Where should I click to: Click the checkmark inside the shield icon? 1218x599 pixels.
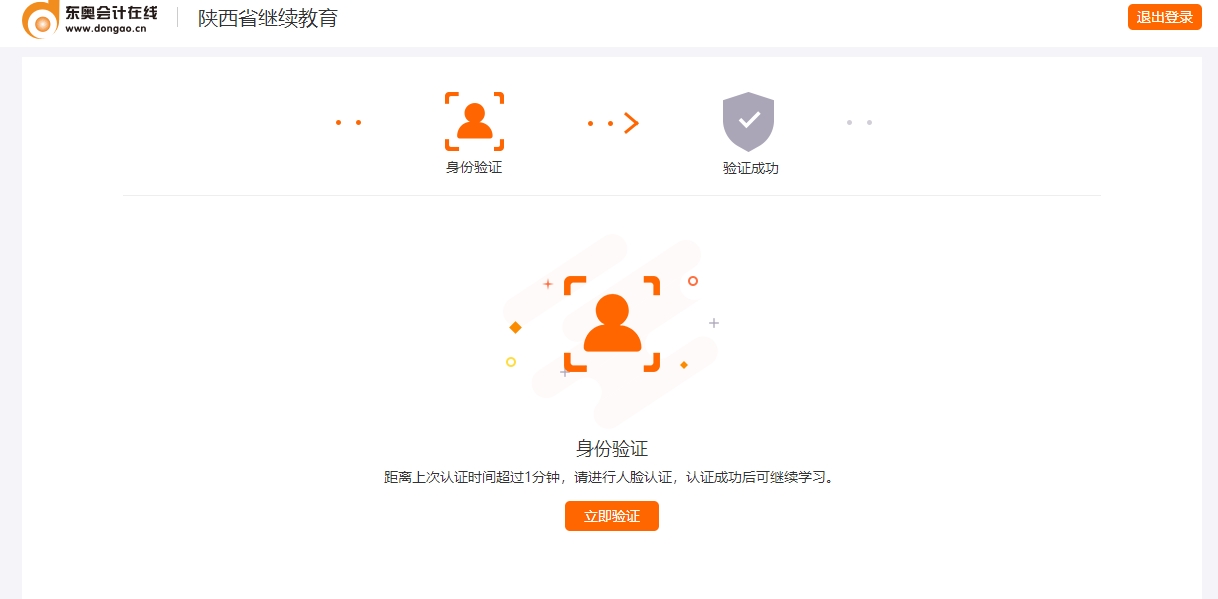coord(749,118)
